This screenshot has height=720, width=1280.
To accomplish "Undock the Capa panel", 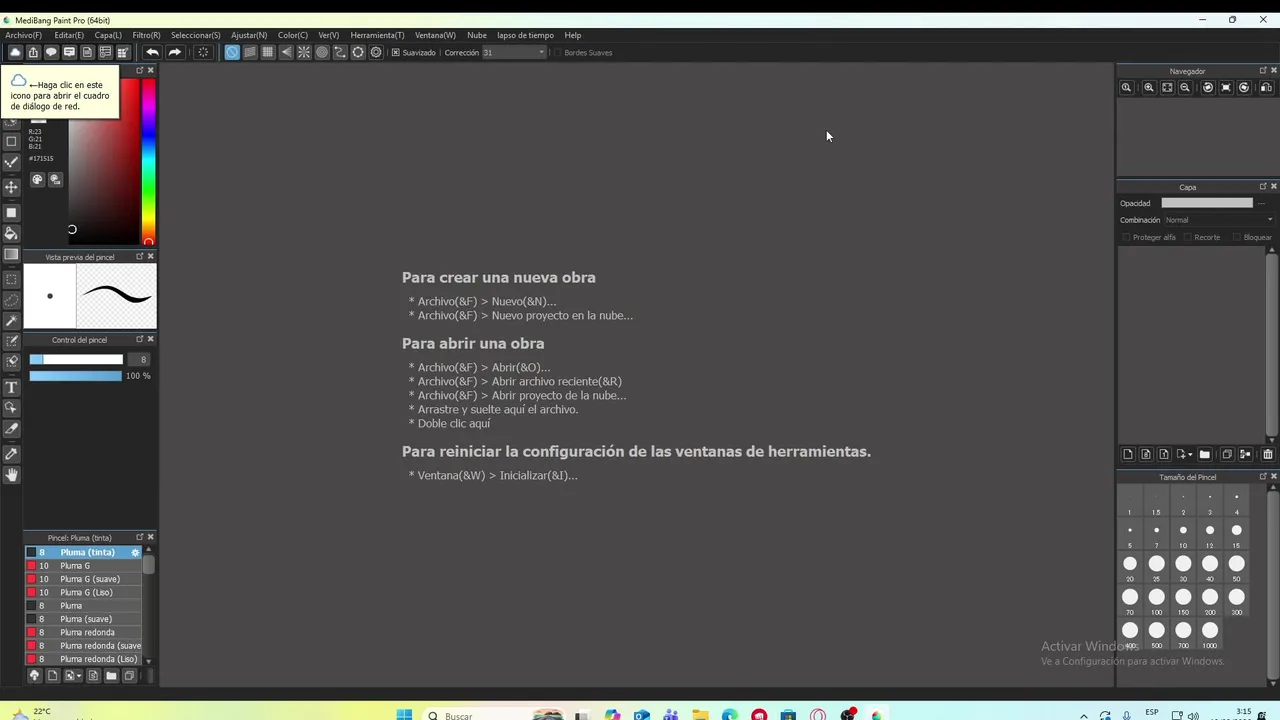I will pos(1262,187).
